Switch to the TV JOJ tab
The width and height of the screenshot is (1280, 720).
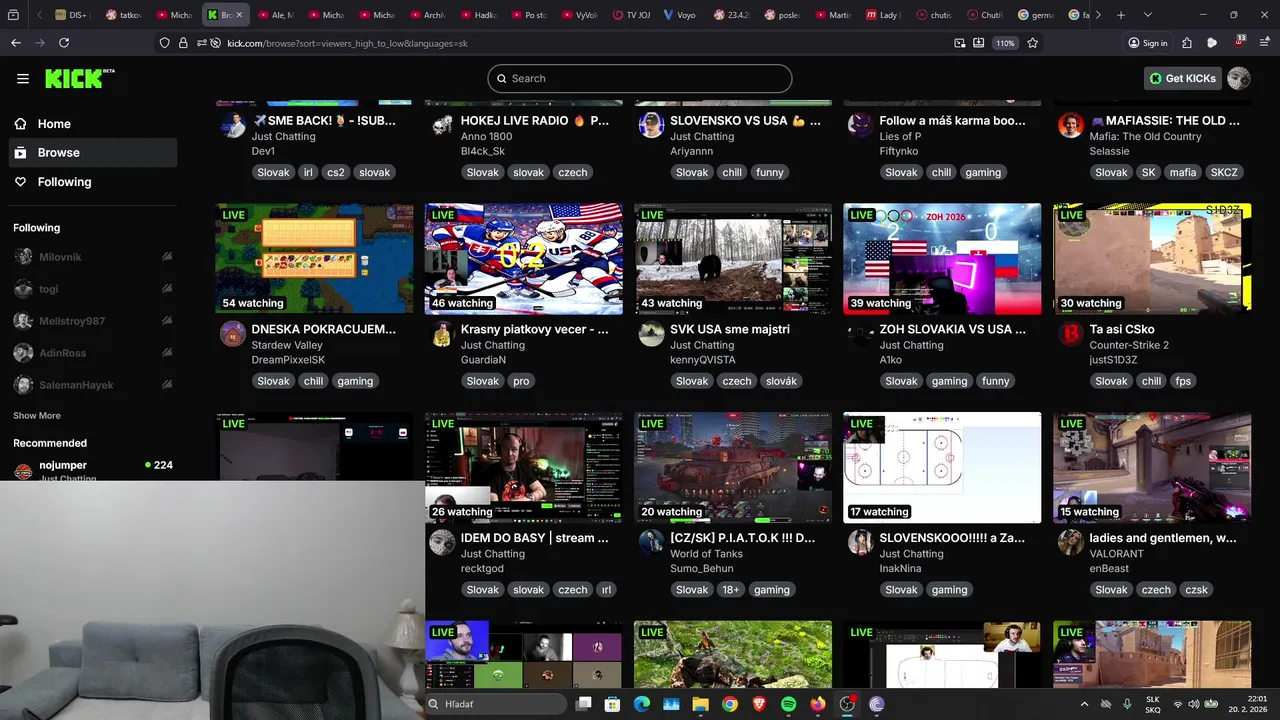pyautogui.click(x=630, y=15)
